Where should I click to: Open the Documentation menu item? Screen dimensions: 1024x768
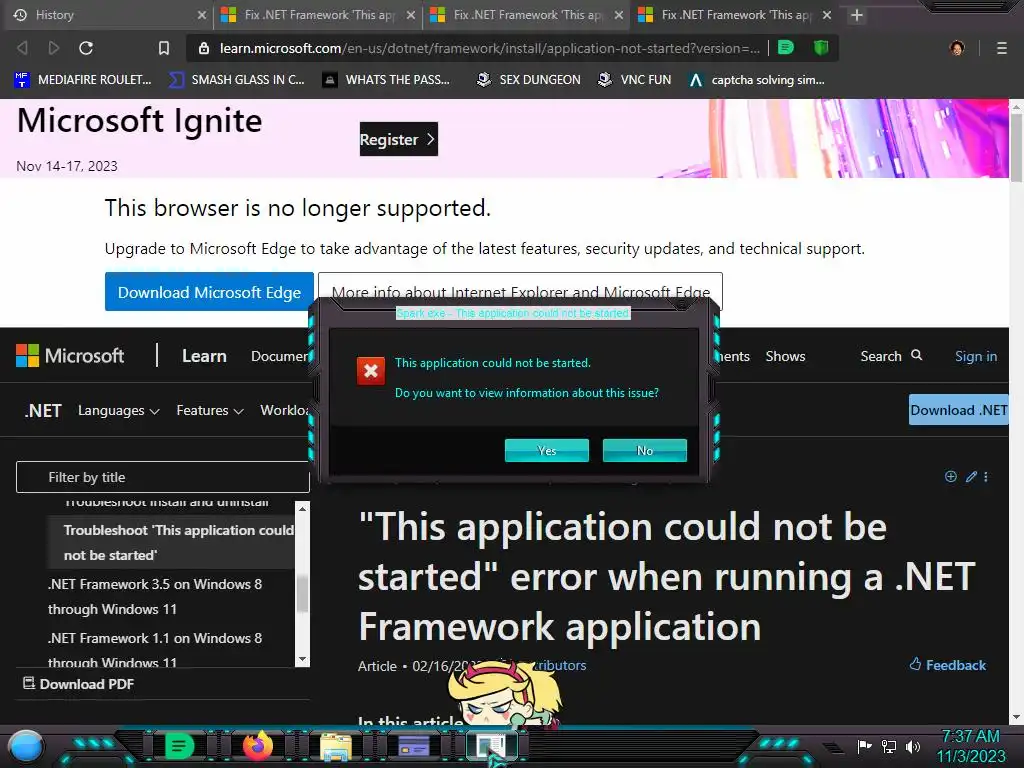[x=280, y=356]
